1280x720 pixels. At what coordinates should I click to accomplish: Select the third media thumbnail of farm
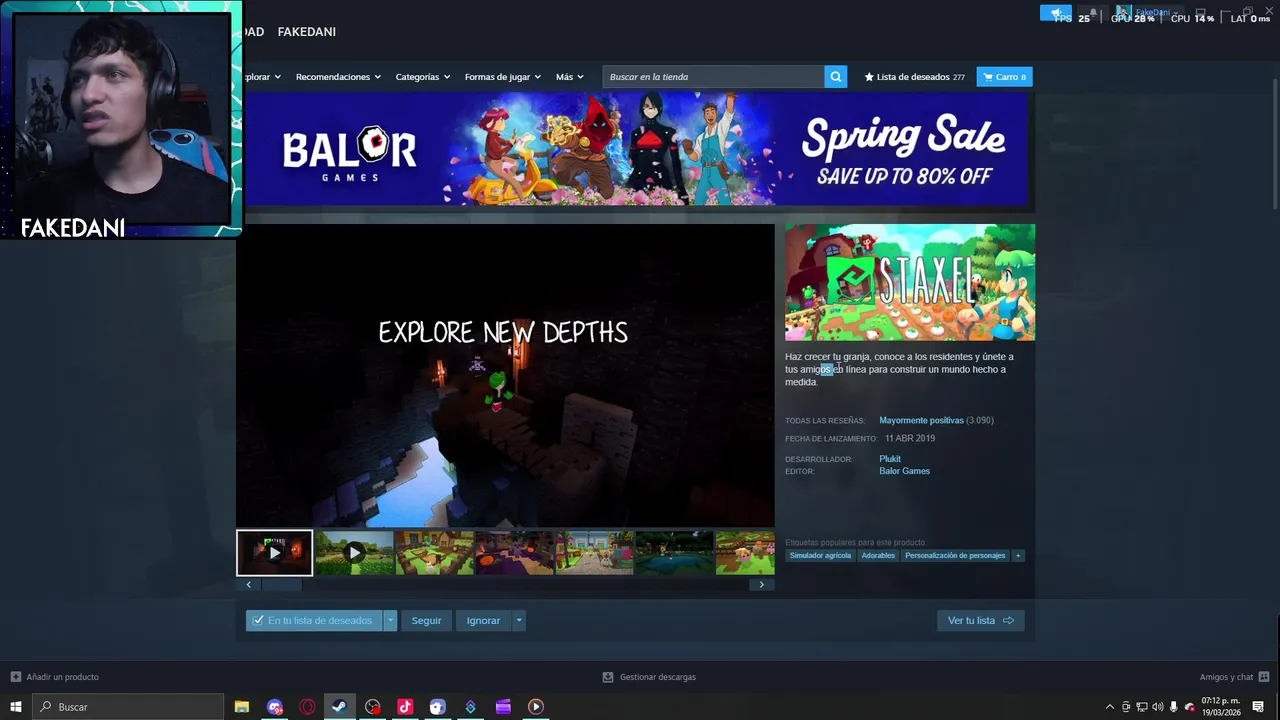[x=434, y=553]
